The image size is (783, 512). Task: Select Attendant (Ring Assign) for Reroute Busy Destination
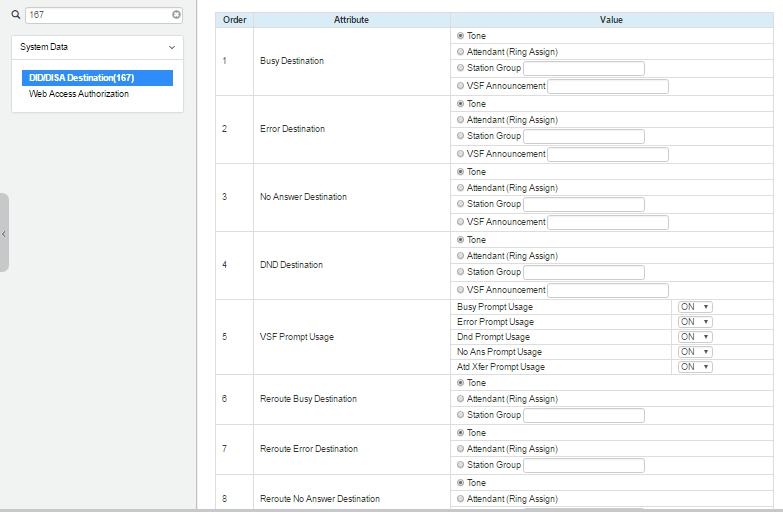(x=460, y=399)
